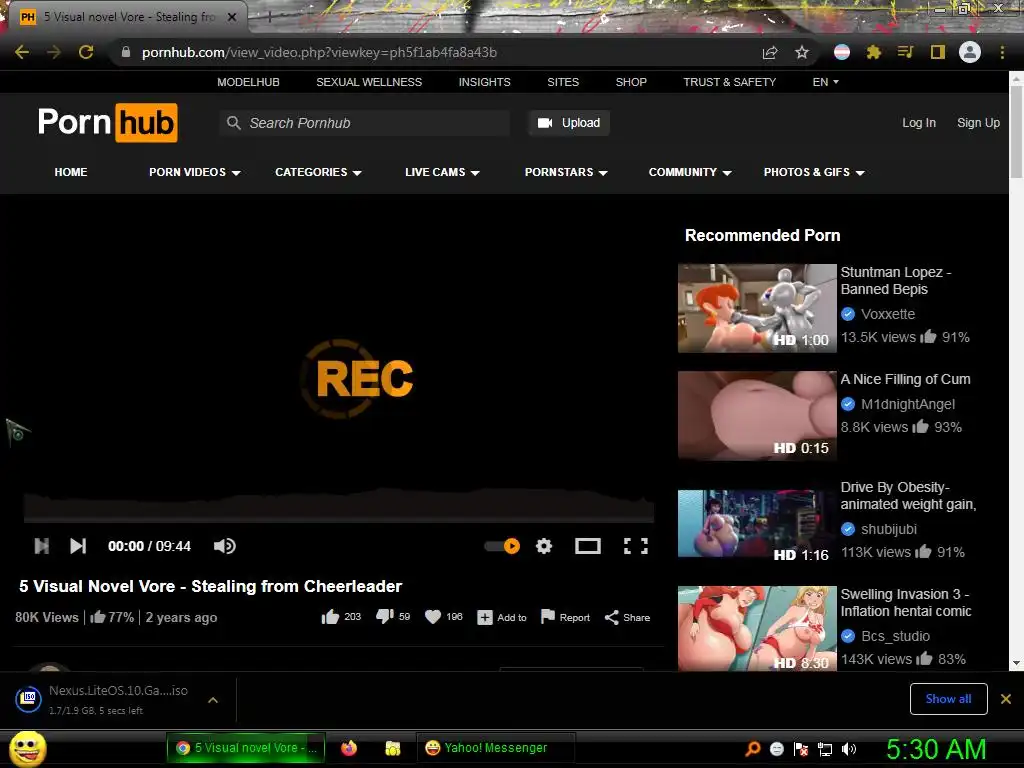Go back to the previous page
Viewport: 1024px width, 768px height.
coord(22,52)
